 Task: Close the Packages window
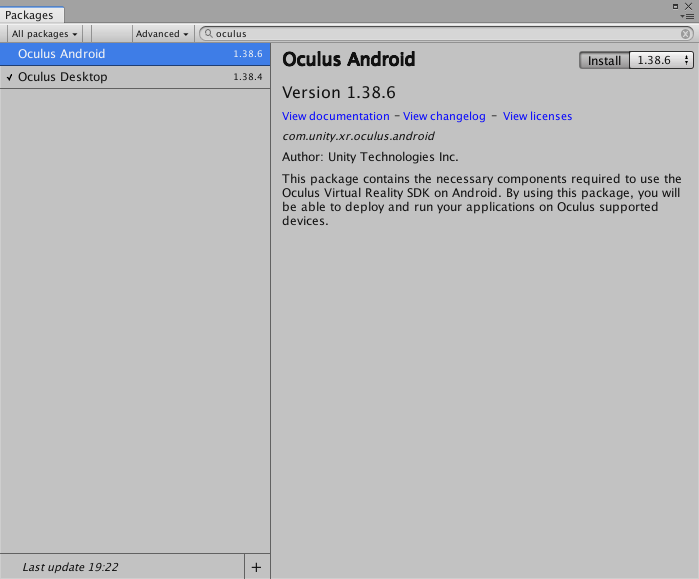pos(689,6)
